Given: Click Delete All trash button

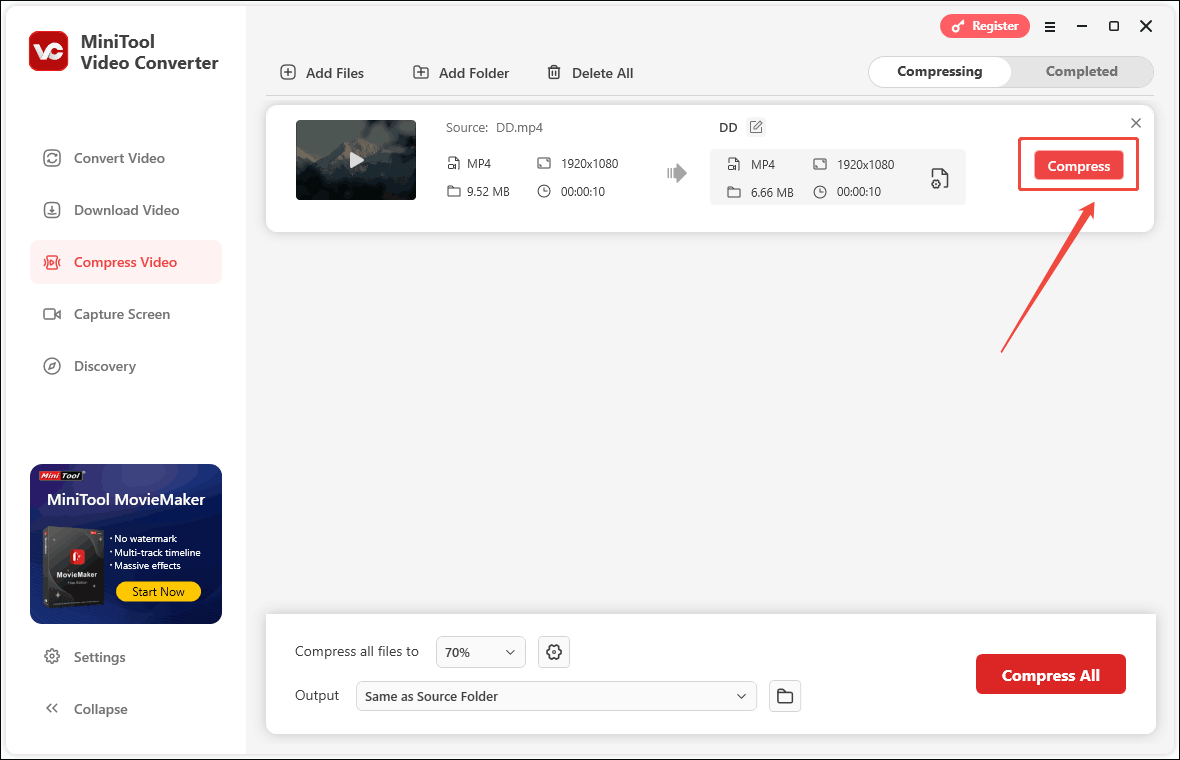Looking at the screenshot, I should point(590,73).
